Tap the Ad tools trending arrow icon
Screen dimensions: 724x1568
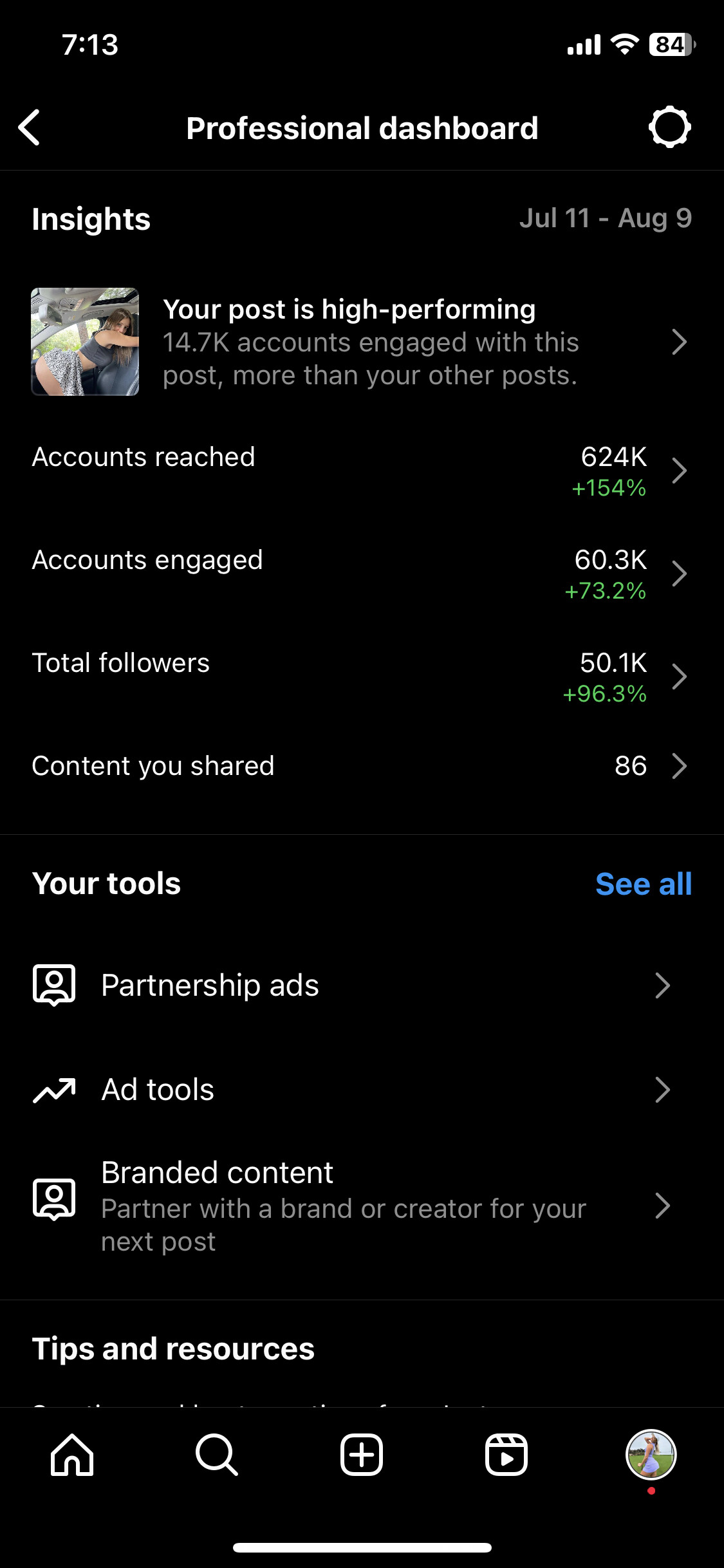tap(54, 1090)
